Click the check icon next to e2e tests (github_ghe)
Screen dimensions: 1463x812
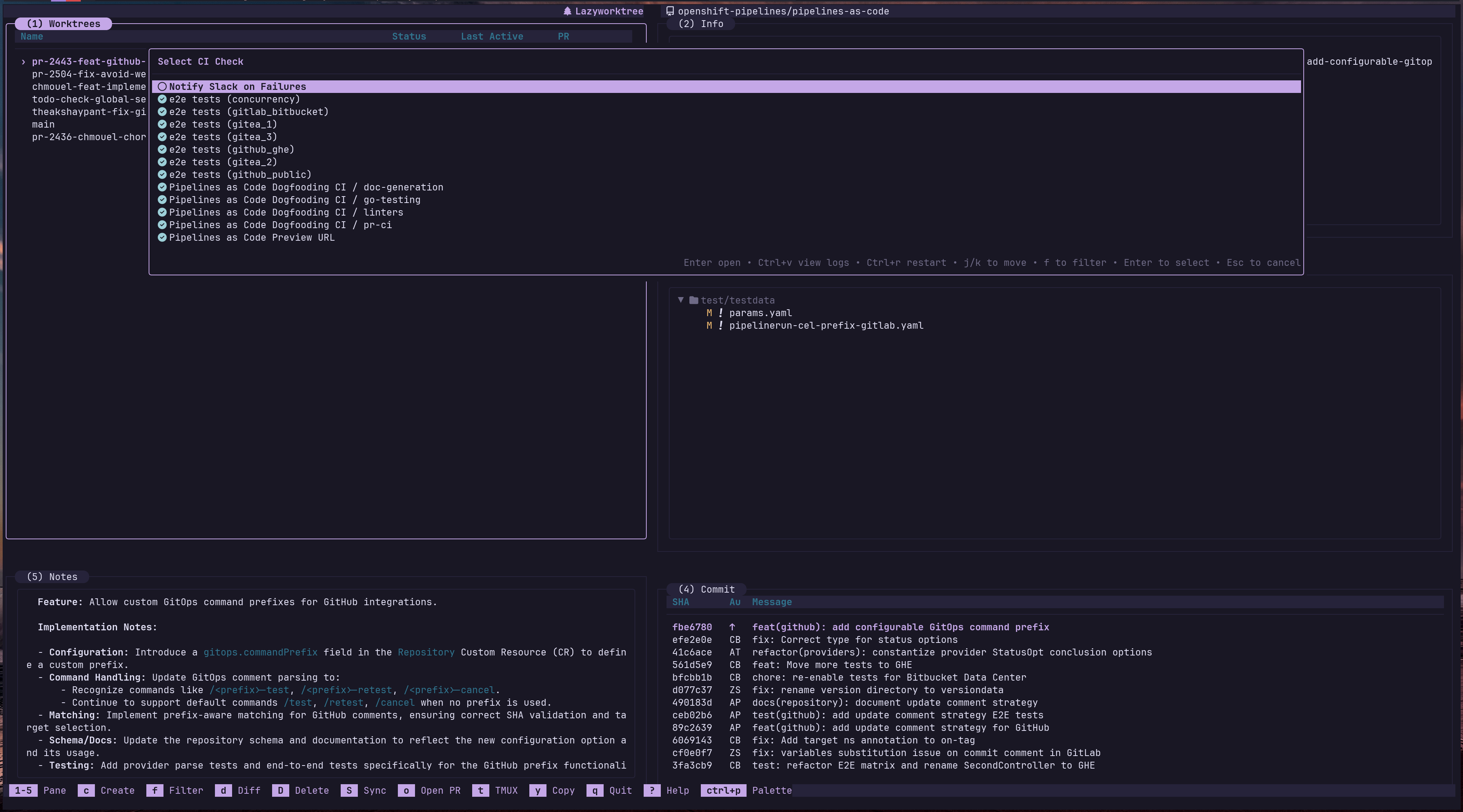[162, 150]
